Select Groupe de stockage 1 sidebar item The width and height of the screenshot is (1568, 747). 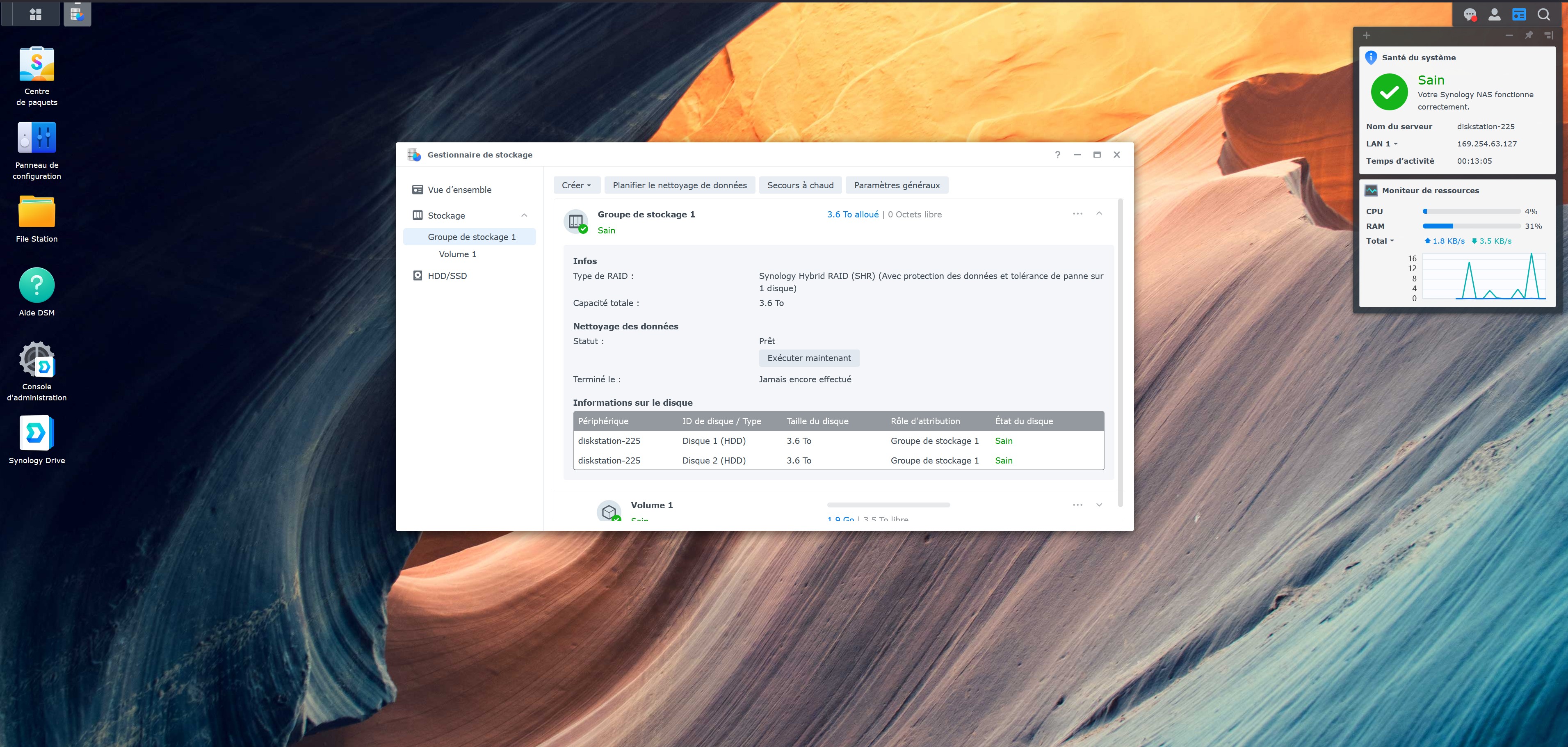tap(469, 237)
